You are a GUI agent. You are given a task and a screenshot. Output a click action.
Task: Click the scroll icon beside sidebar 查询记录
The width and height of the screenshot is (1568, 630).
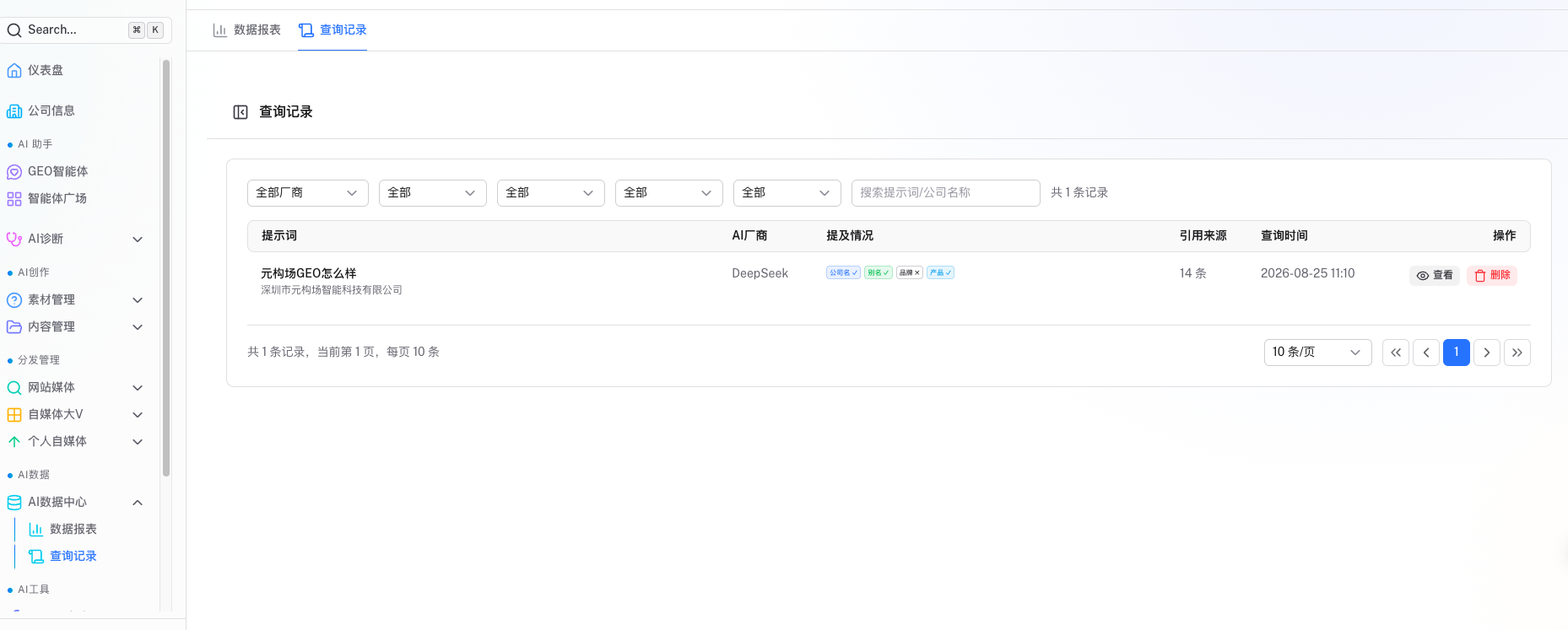[36, 557]
